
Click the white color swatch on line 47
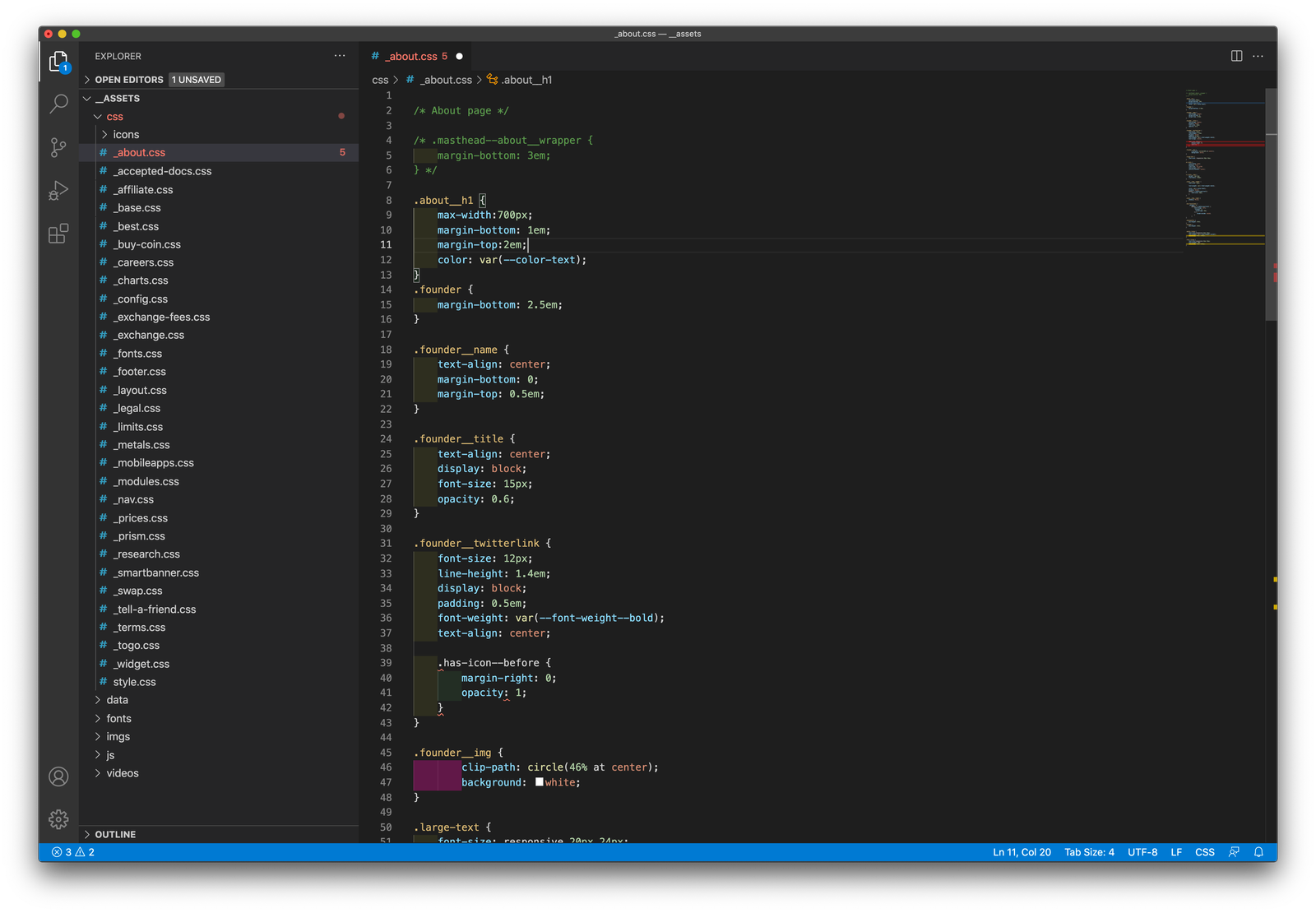tap(540, 782)
